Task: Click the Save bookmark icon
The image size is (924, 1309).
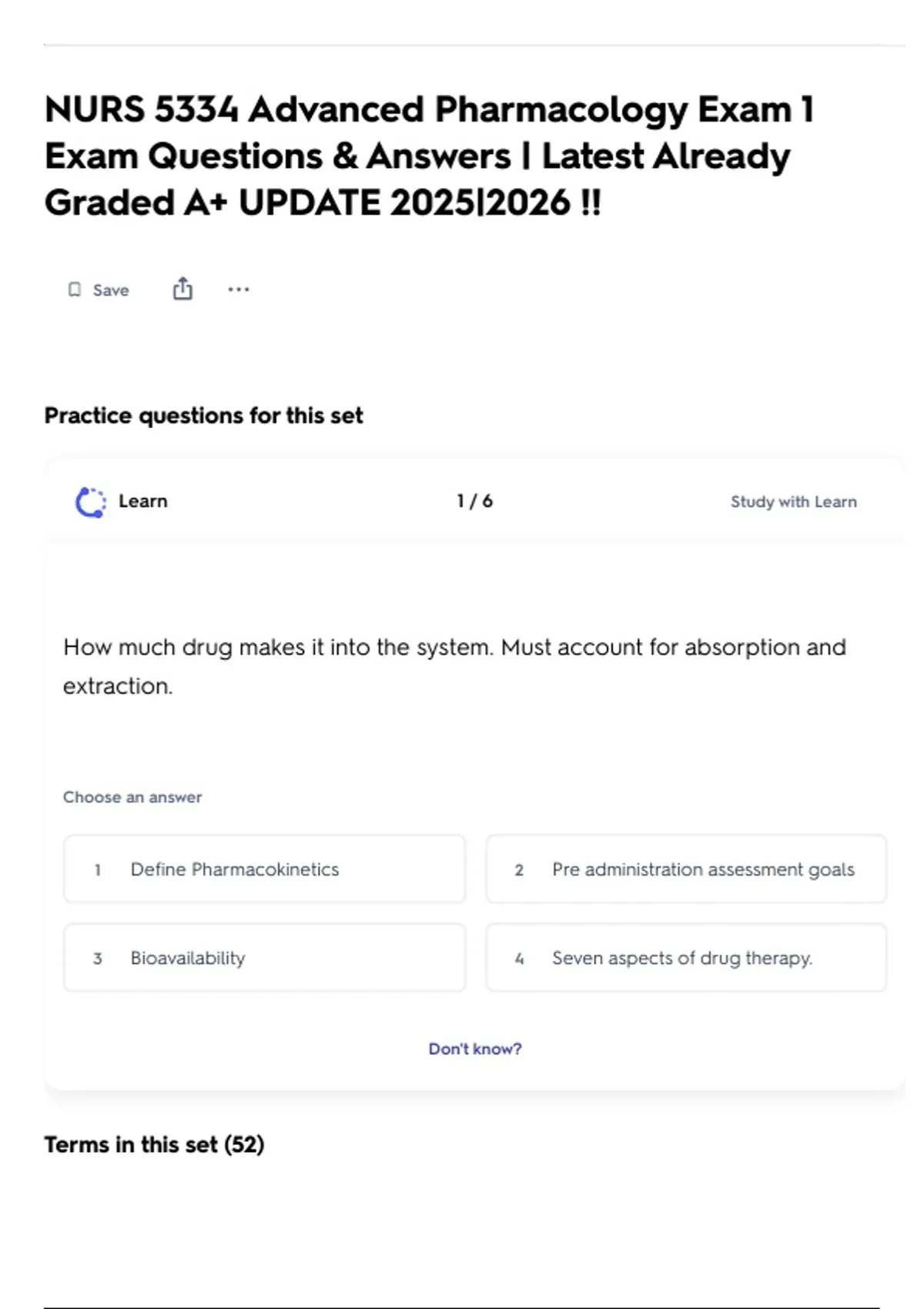Action: pos(75,290)
